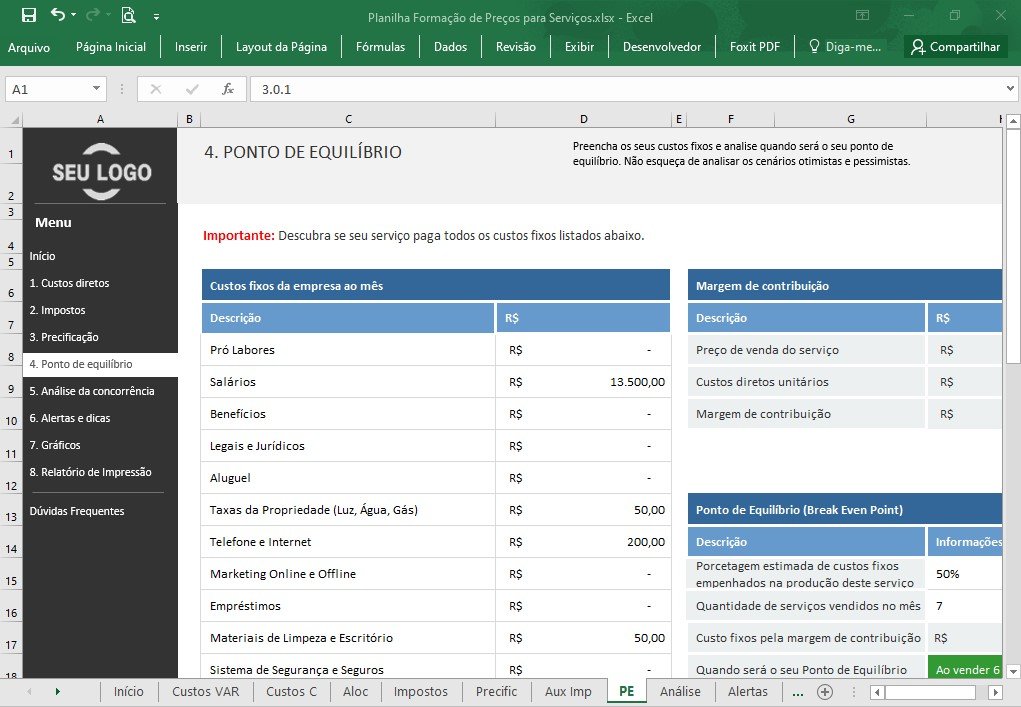Screen dimensions: 1021x707
Task: Click the confirm checkmark in formula bar
Action: 191,89
